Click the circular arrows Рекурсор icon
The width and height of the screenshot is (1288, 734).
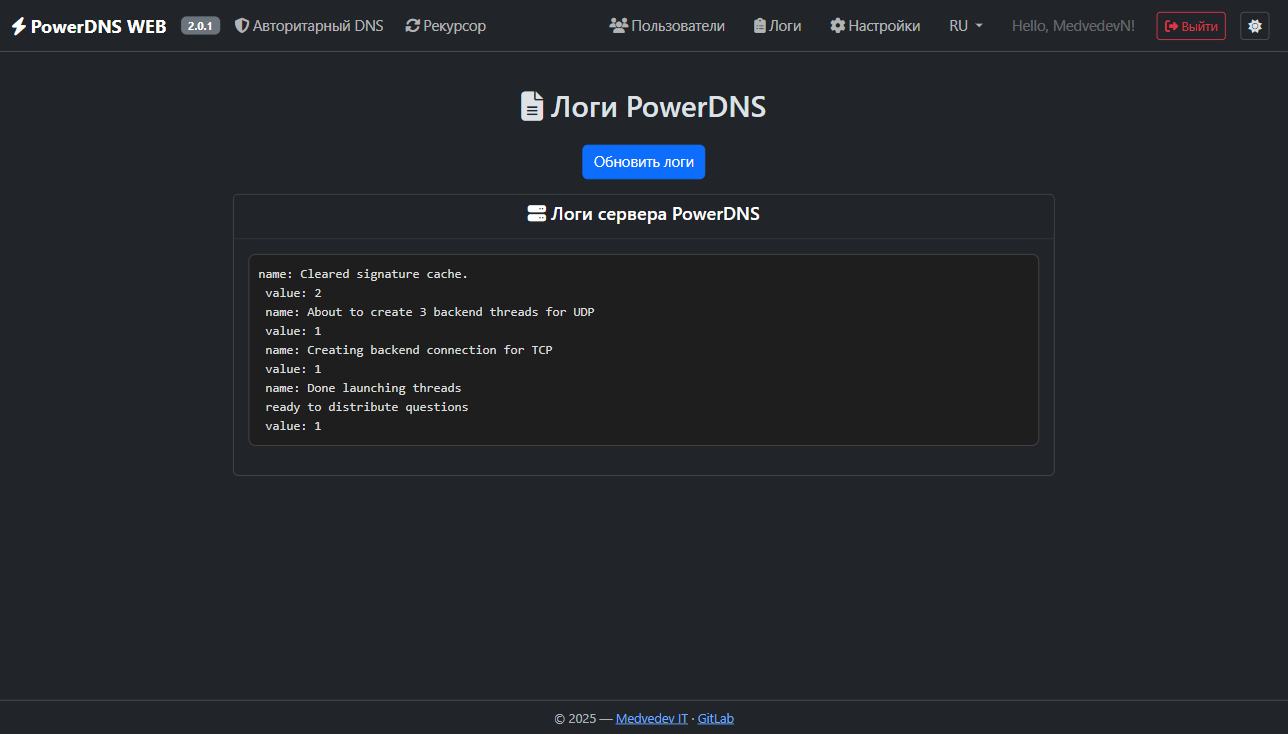[x=413, y=26]
